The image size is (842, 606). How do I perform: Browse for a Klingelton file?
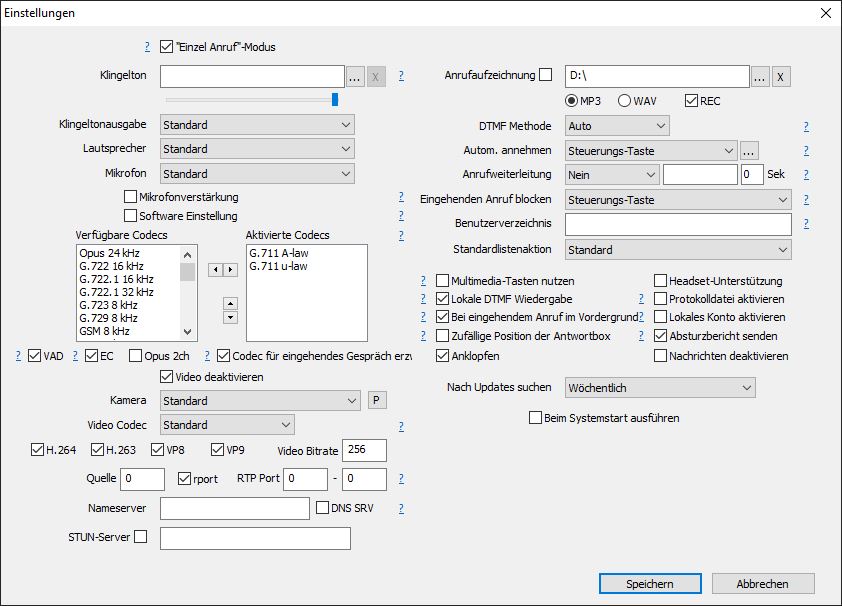coord(355,77)
